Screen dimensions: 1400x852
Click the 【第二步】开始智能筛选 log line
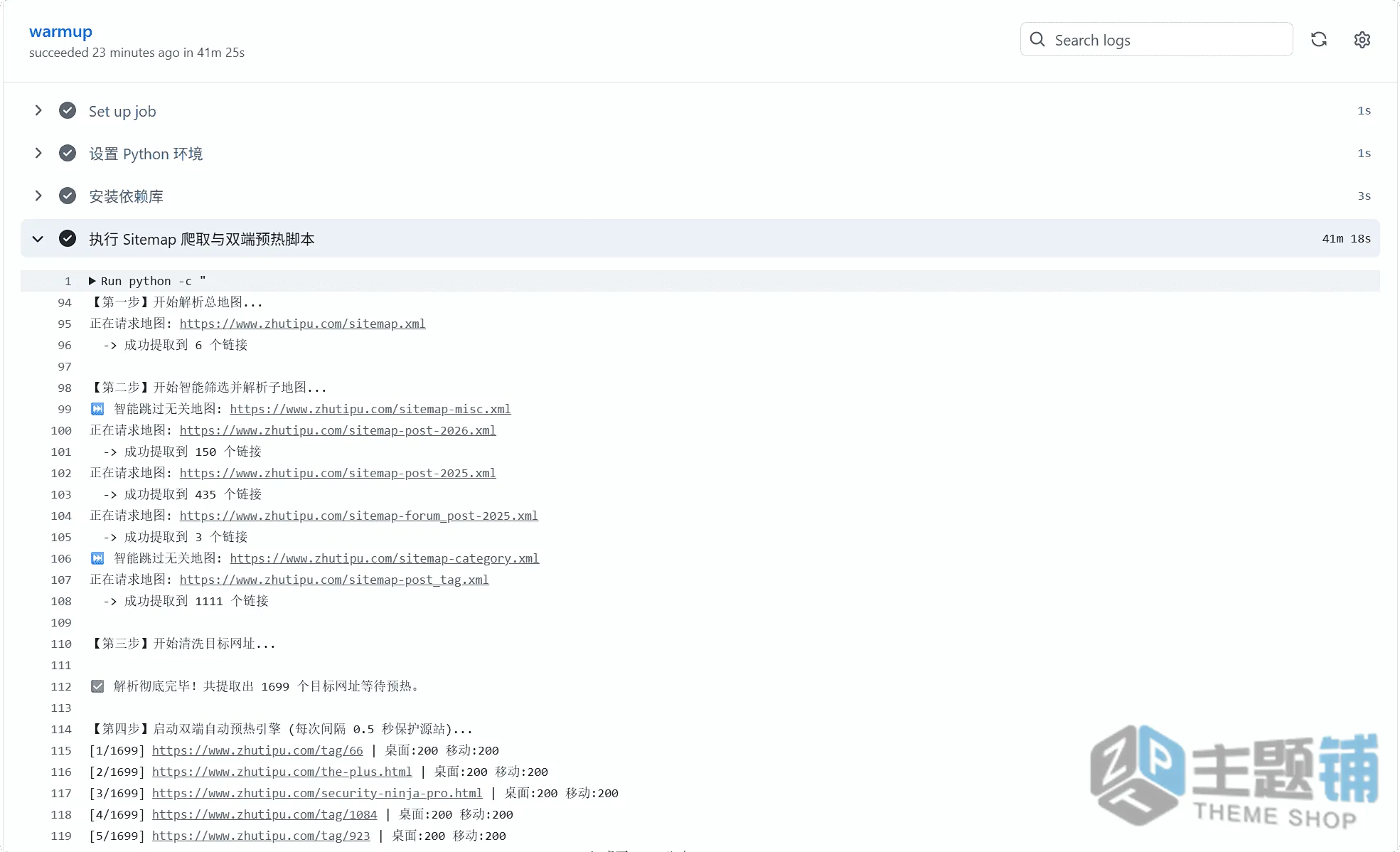click(x=208, y=388)
